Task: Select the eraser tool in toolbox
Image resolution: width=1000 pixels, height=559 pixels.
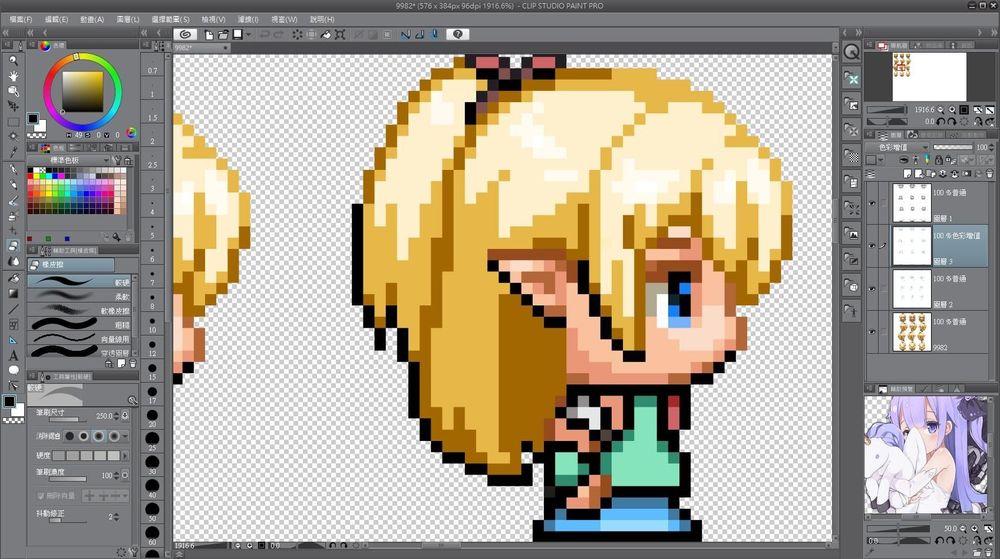Action: [13, 245]
